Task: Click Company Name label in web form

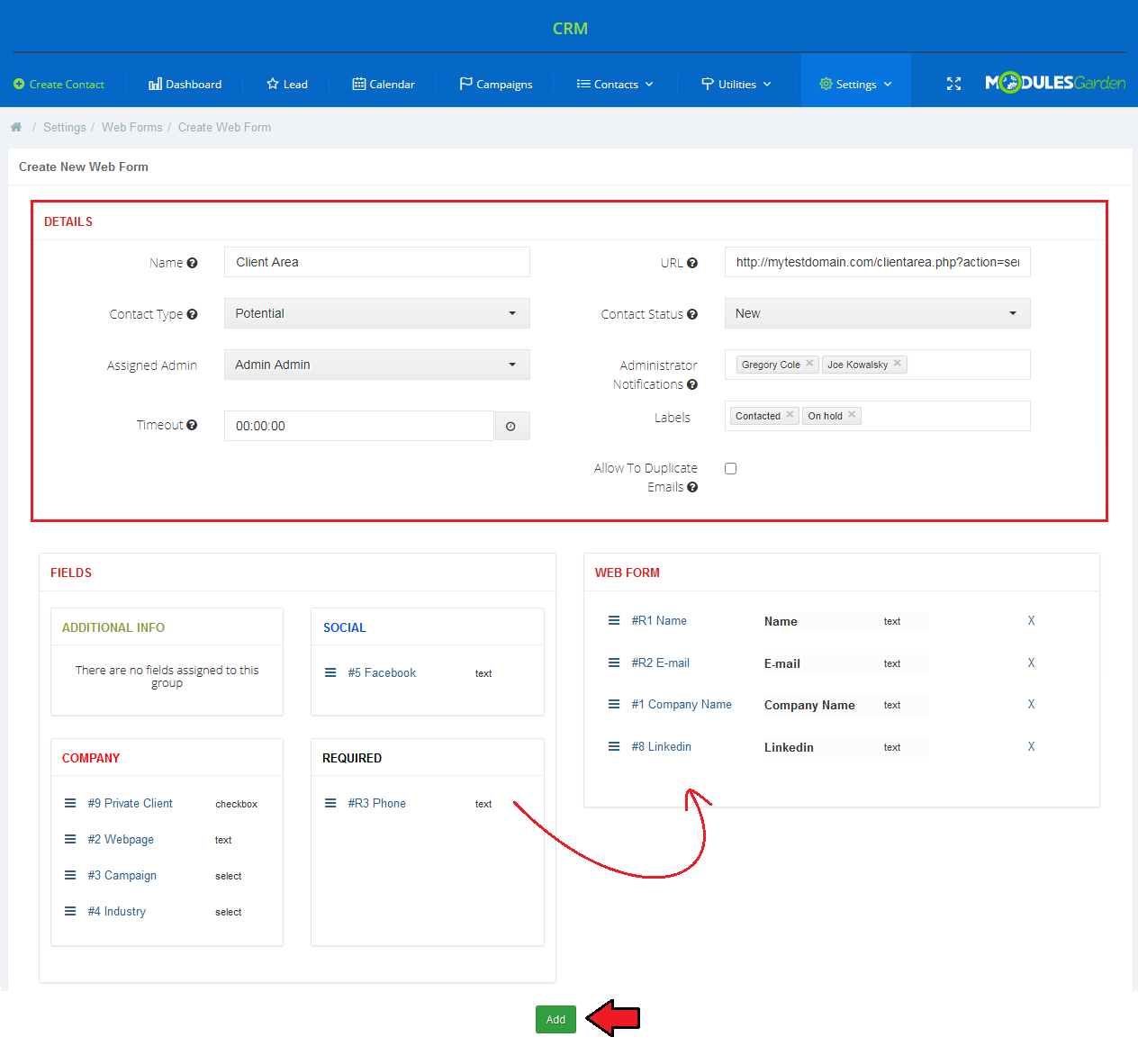Action: click(x=809, y=705)
